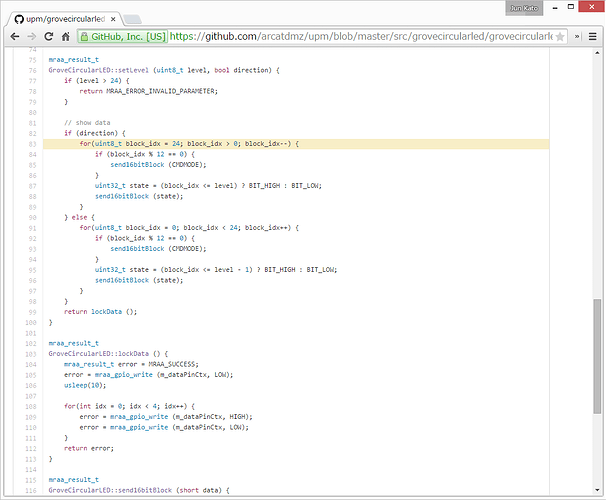Click line number 91

(x=32, y=228)
